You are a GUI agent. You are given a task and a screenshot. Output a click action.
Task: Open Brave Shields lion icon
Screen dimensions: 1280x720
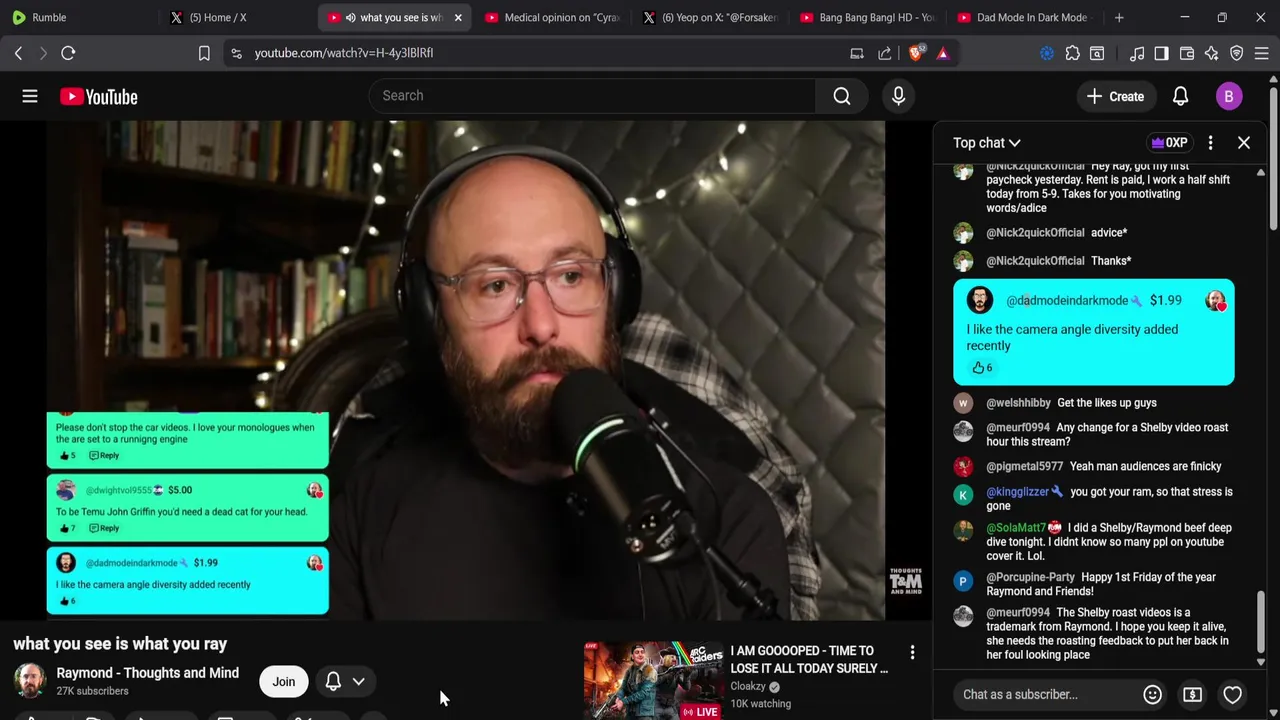(x=915, y=53)
